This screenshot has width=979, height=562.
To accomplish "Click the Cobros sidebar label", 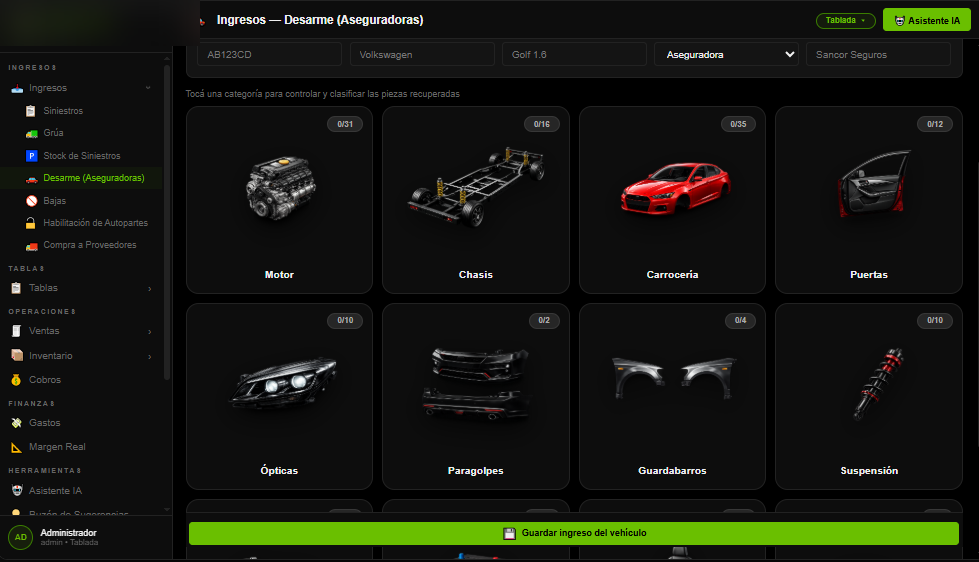I will point(45,380).
